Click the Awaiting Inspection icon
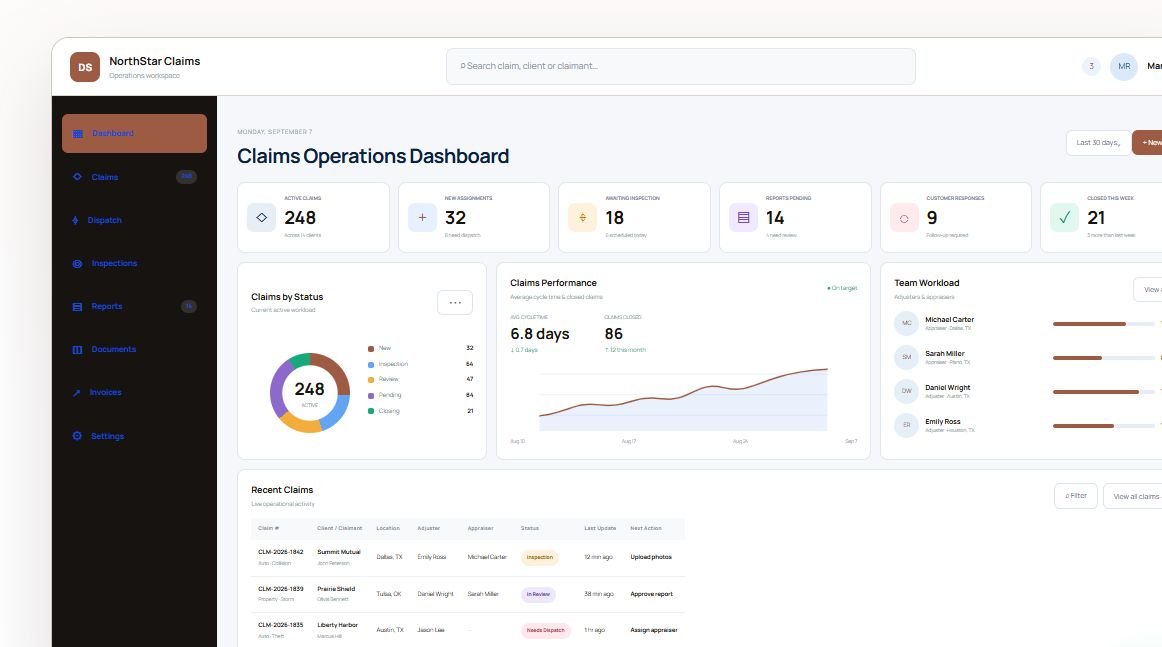This screenshot has width=1162, height=647. pyautogui.click(x=582, y=218)
